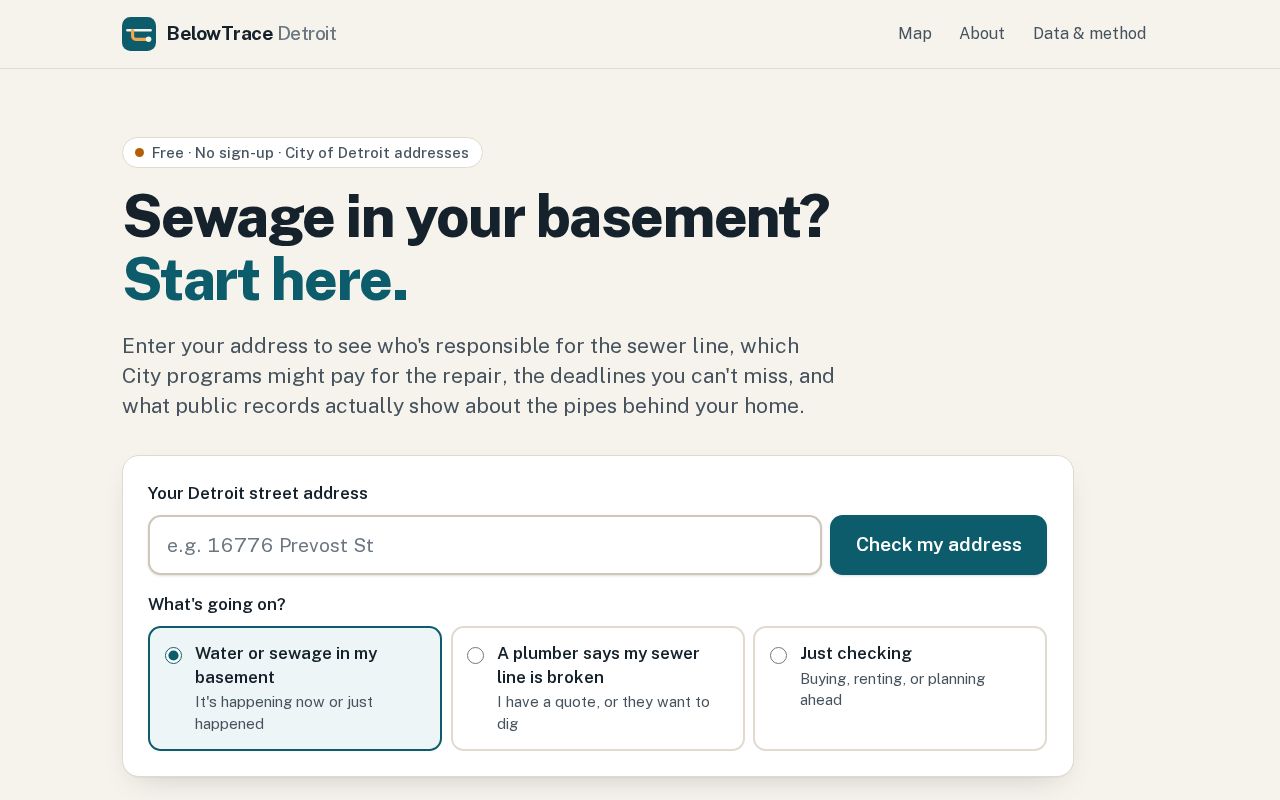This screenshot has width=1280, height=800.
Task: Focus the Detroit street address field
Action: (x=485, y=545)
